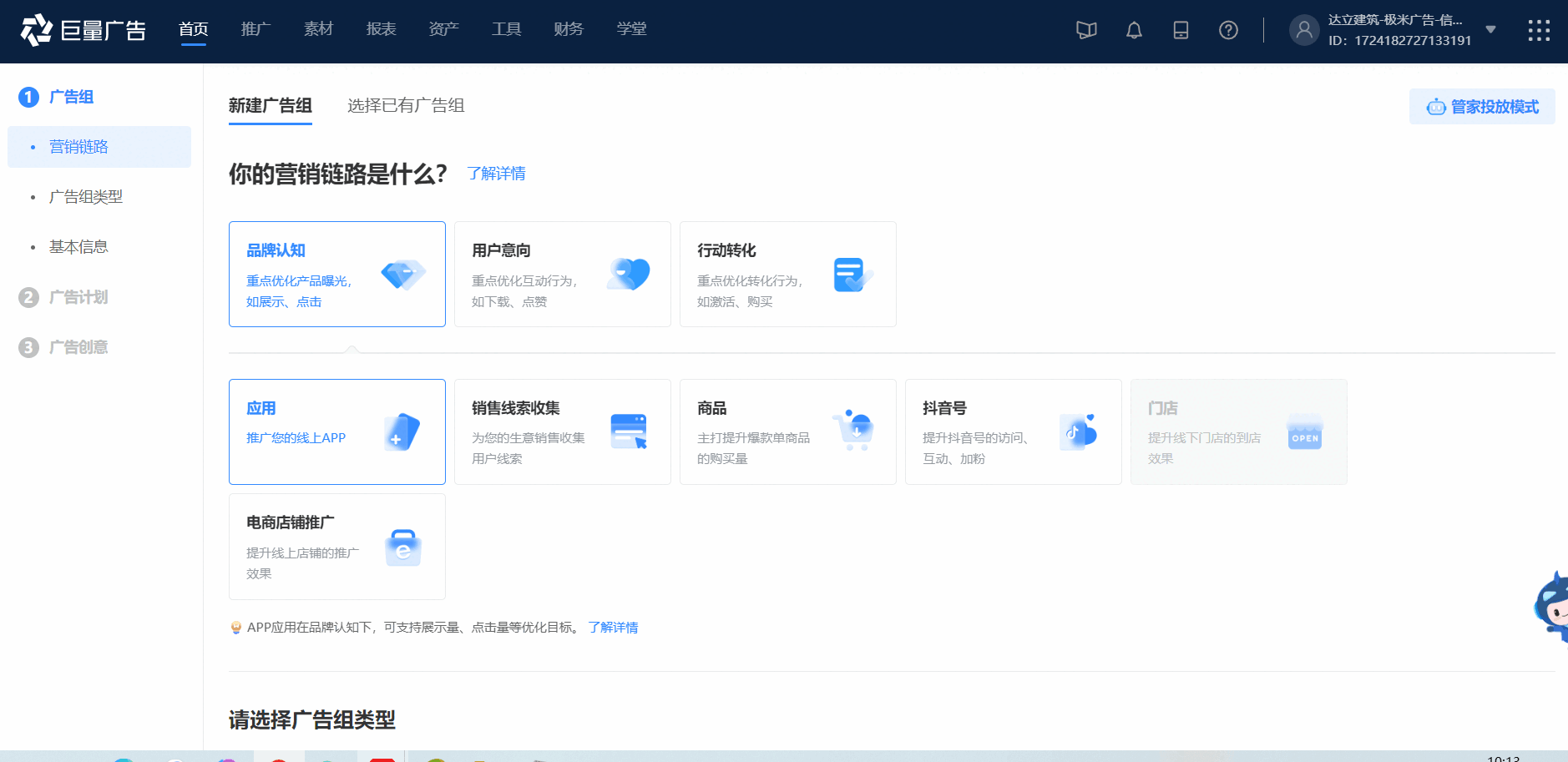The height and width of the screenshot is (762, 1568).
Task: Click the user avatar icon
Action: (x=1303, y=31)
